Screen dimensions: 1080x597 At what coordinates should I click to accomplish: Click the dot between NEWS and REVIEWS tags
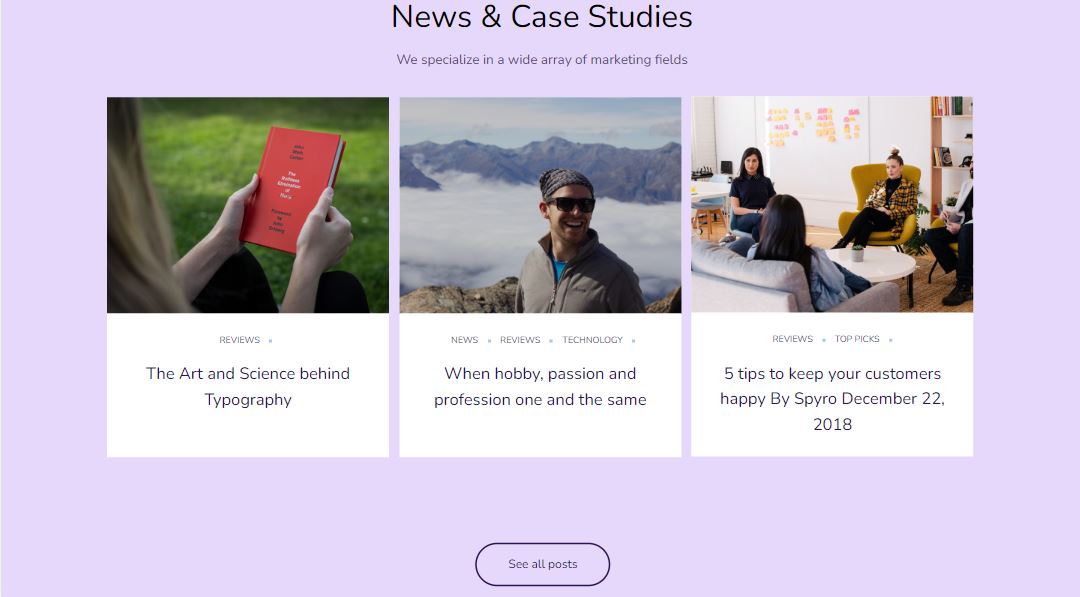(x=490, y=341)
